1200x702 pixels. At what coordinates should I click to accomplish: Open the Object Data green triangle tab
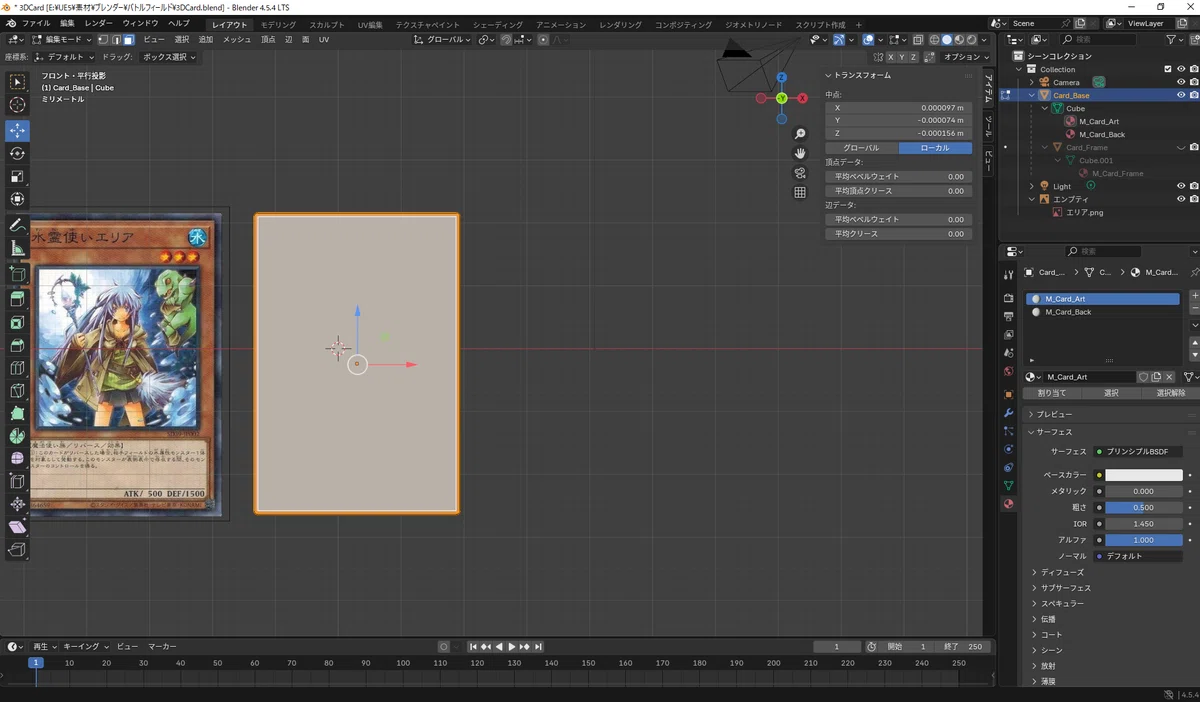pos(1008,486)
